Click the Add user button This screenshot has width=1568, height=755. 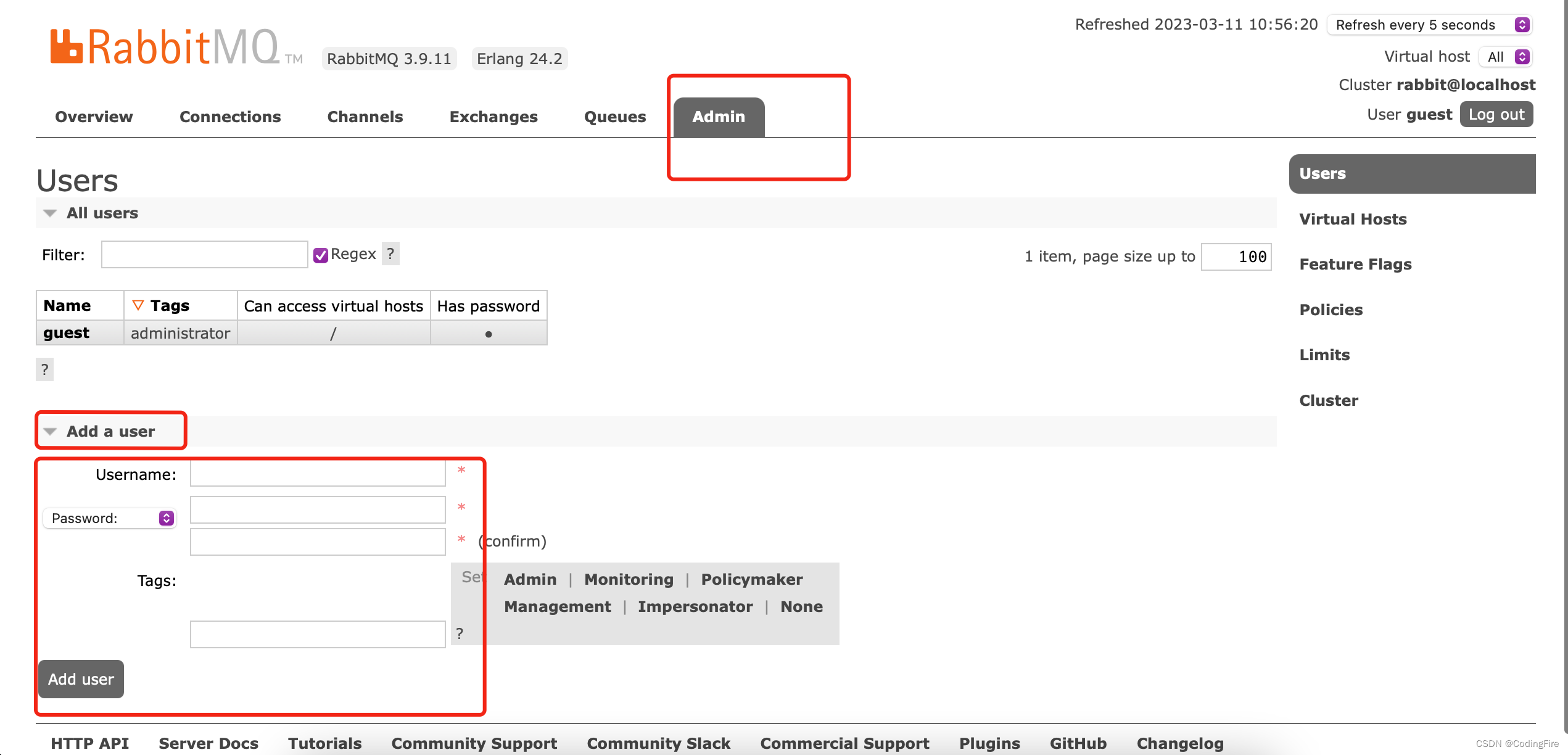click(x=81, y=679)
